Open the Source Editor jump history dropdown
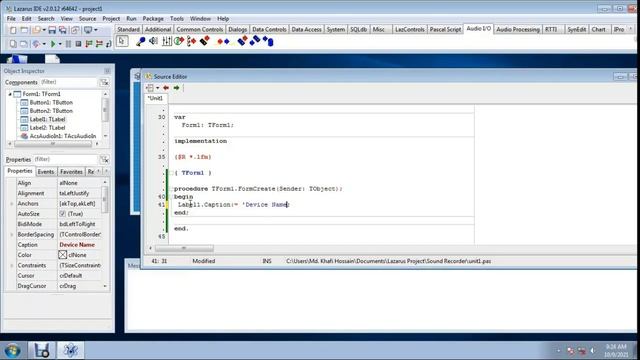The height and width of the screenshot is (360, 640). pos(157,88)
